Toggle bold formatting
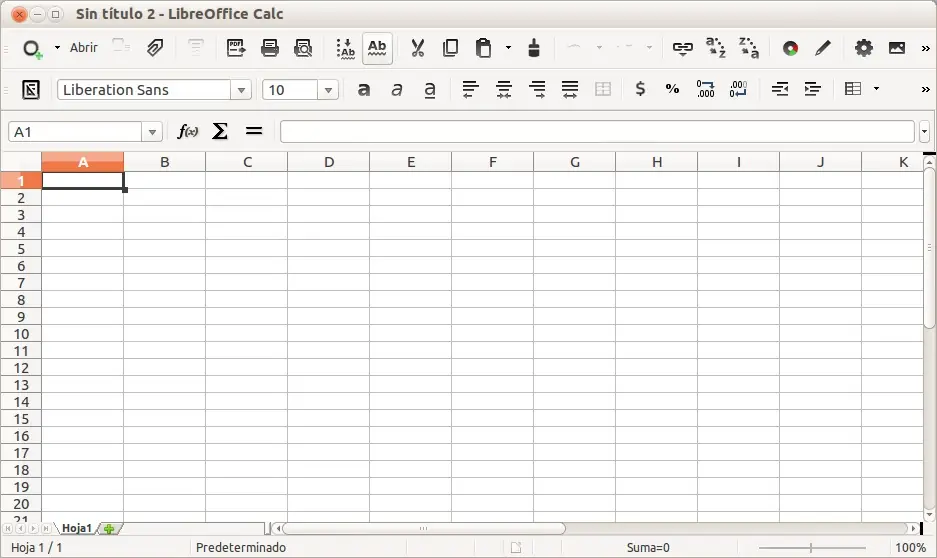Viewport: 937px width, 558px height. (363, 90)
